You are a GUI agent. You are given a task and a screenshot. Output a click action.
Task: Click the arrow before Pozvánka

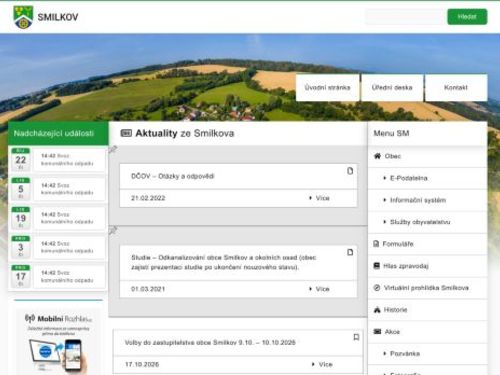[x=385, y=353]
